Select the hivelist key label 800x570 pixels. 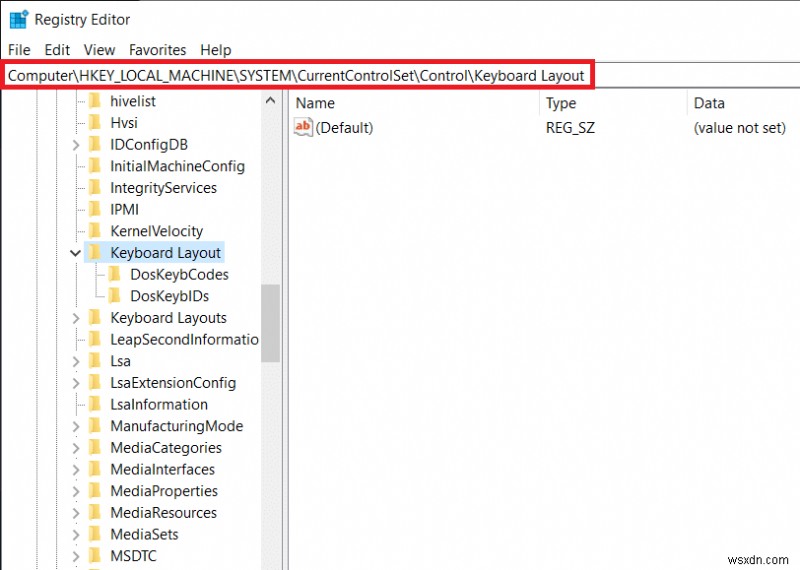[133, 101]
